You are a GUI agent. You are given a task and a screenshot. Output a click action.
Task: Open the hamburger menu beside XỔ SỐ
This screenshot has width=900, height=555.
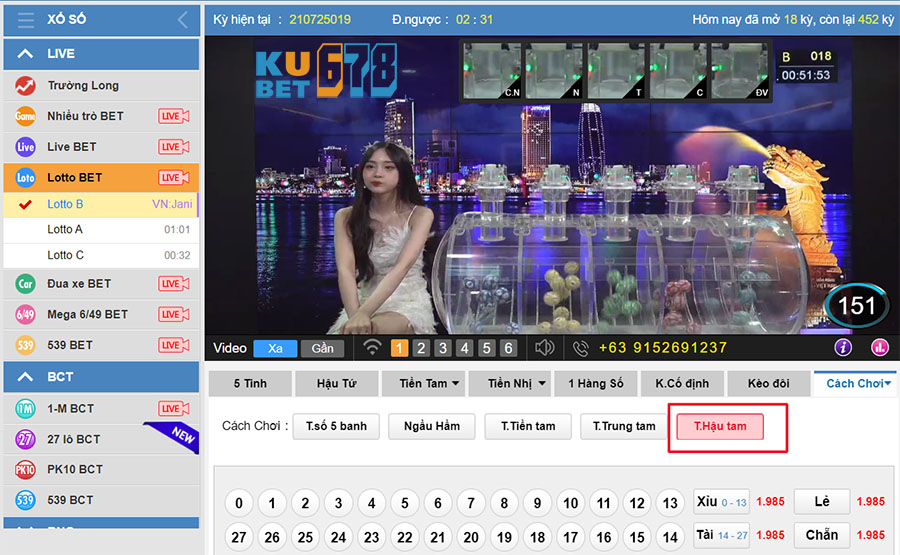pos(26,20)
